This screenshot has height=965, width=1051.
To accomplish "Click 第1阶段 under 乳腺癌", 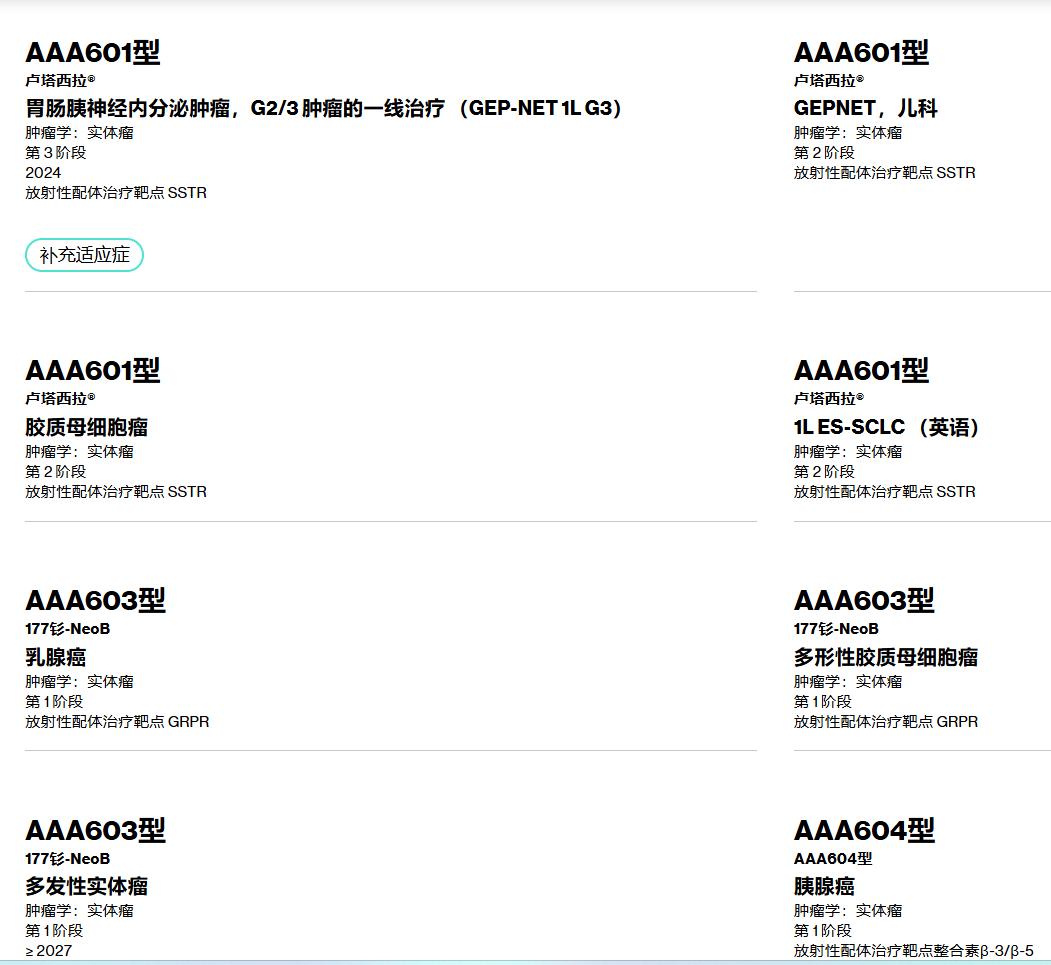I will (54, 702).
